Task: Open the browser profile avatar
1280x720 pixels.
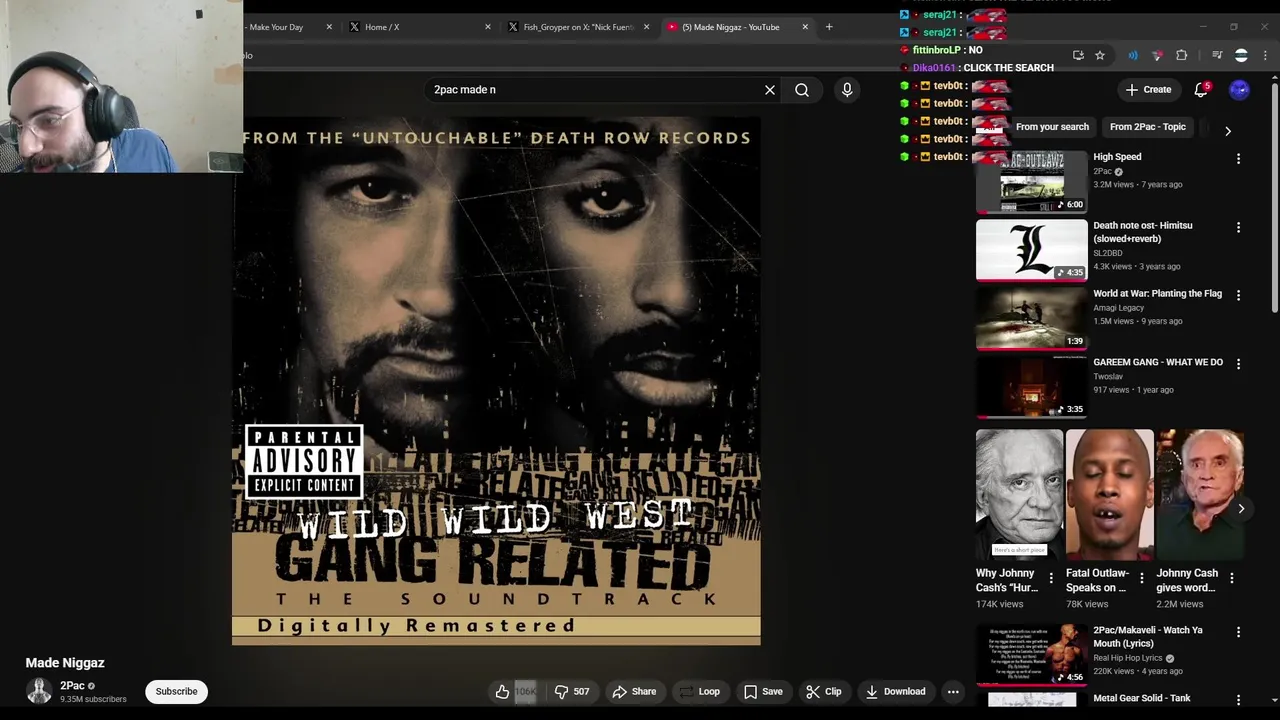Action: coord(1241,56)
